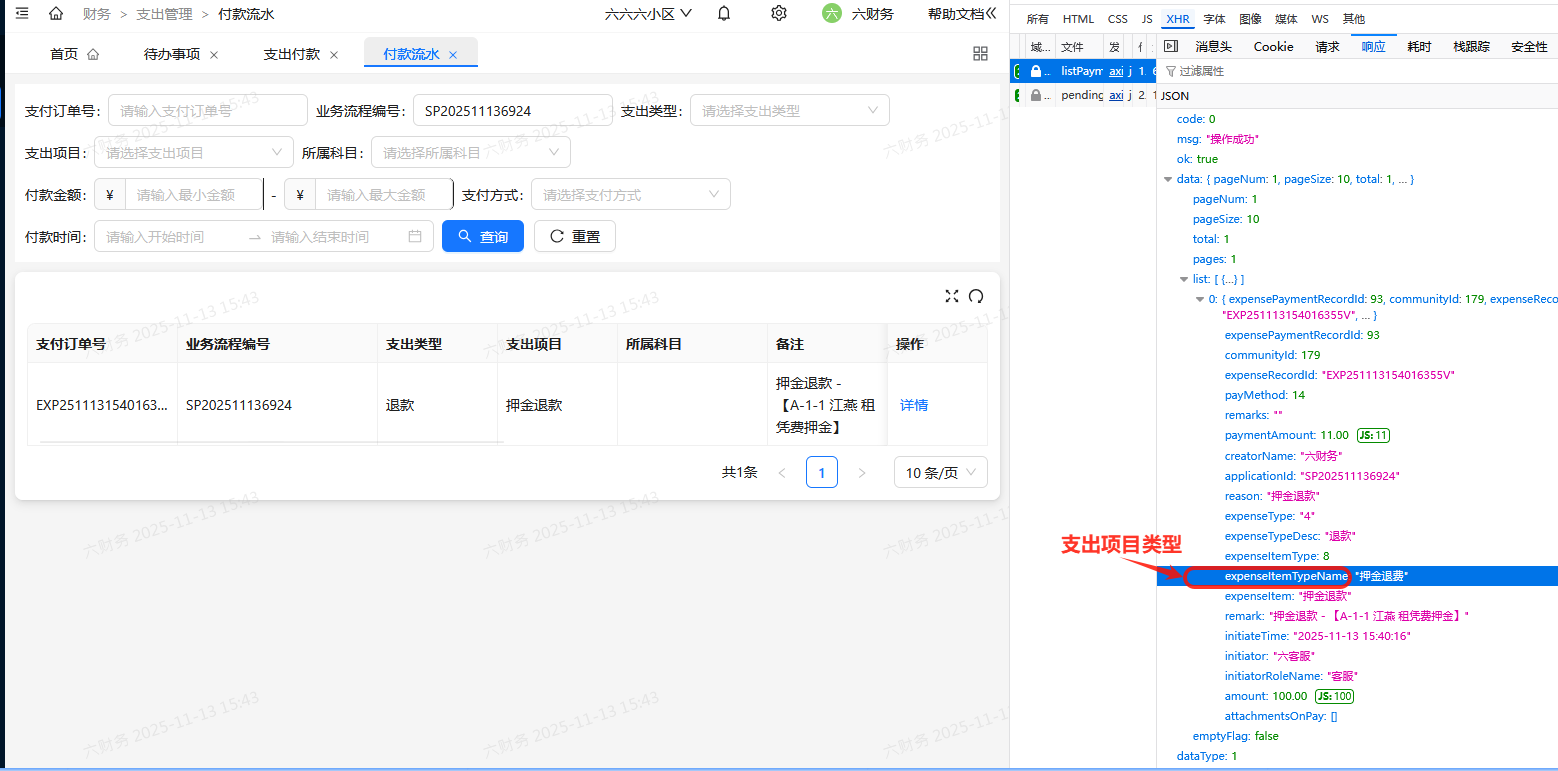
Task: Click the 查询 search button
Action: pyautogui.click(x=482, y=236)
